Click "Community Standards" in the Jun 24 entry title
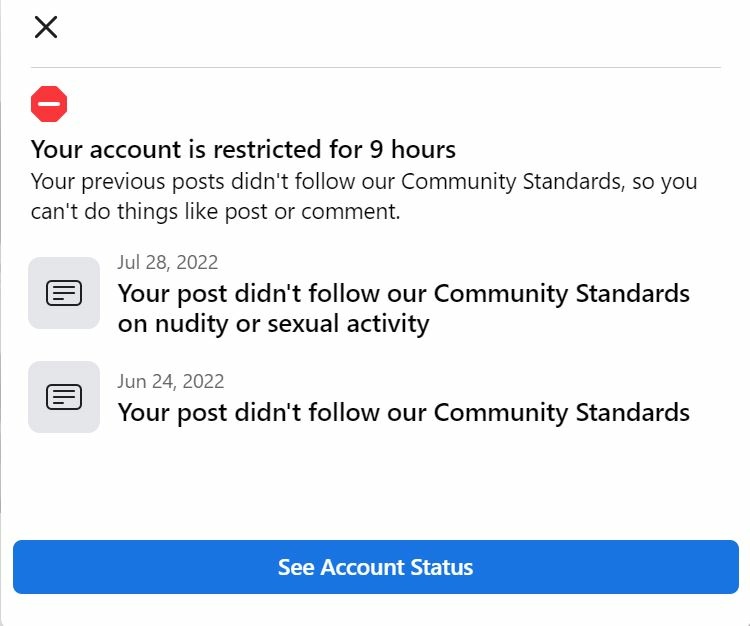The image size is (750, 626). (561, 412)
